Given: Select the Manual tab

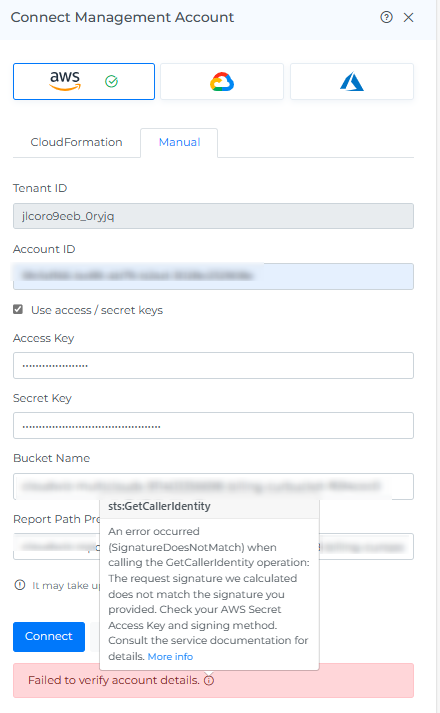Looking at the screenshot, I should point(179,142).
